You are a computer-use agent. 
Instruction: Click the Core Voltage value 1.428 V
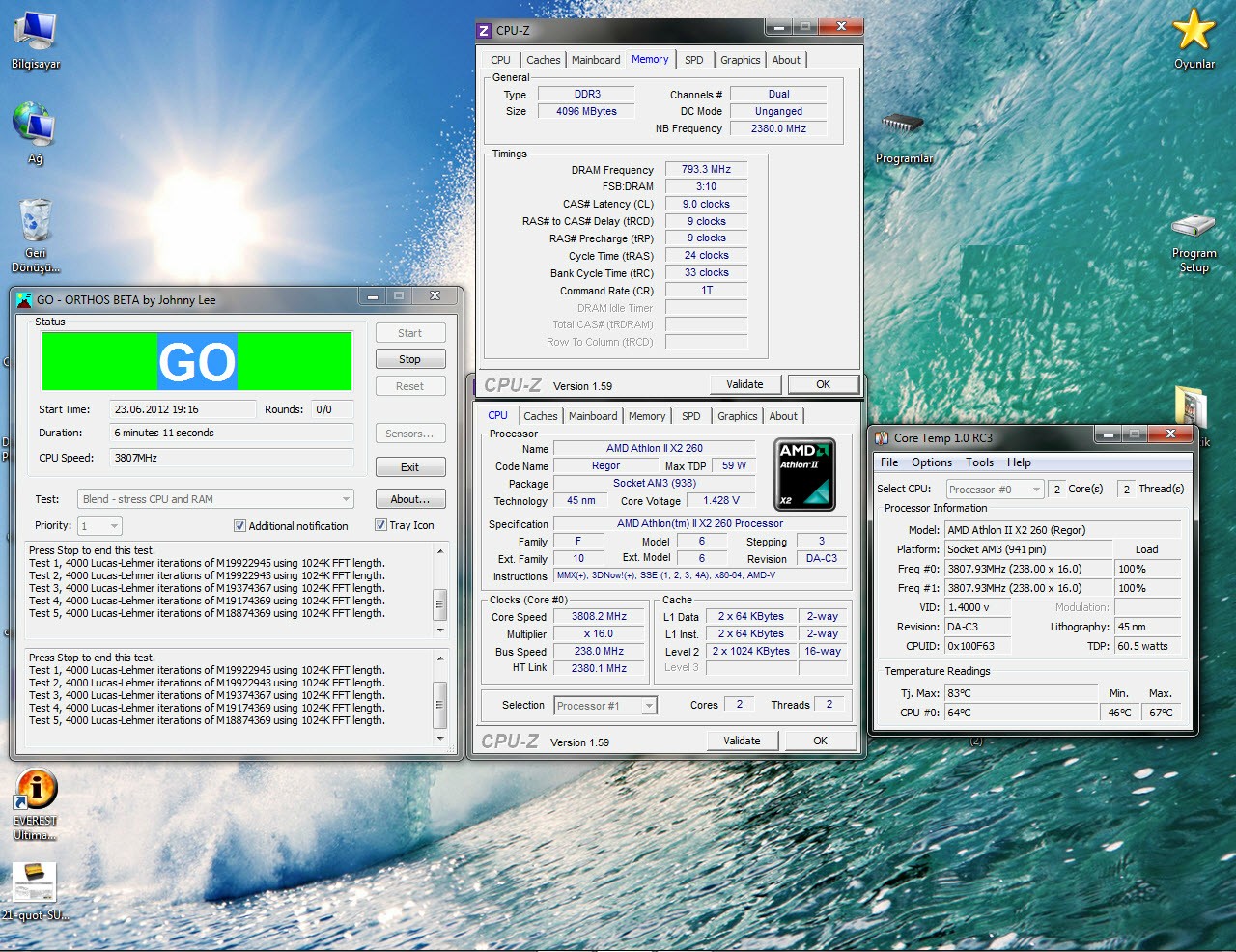click(x=721, y=500)
